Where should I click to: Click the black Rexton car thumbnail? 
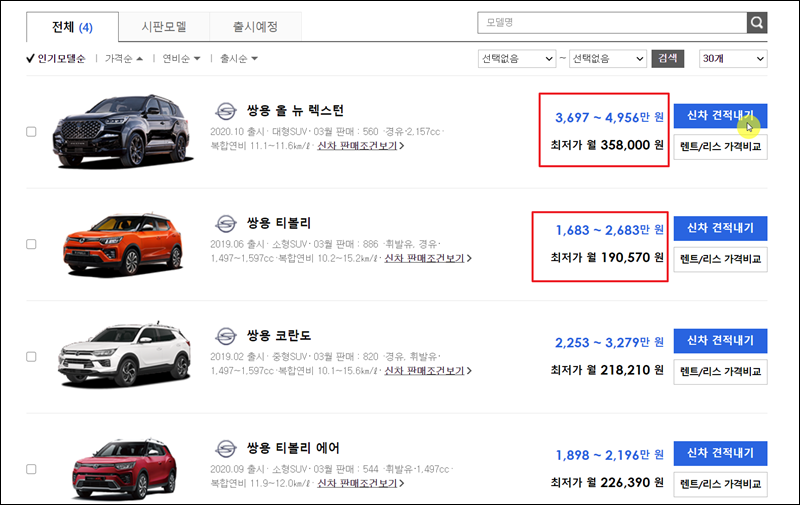click(123, 131)
